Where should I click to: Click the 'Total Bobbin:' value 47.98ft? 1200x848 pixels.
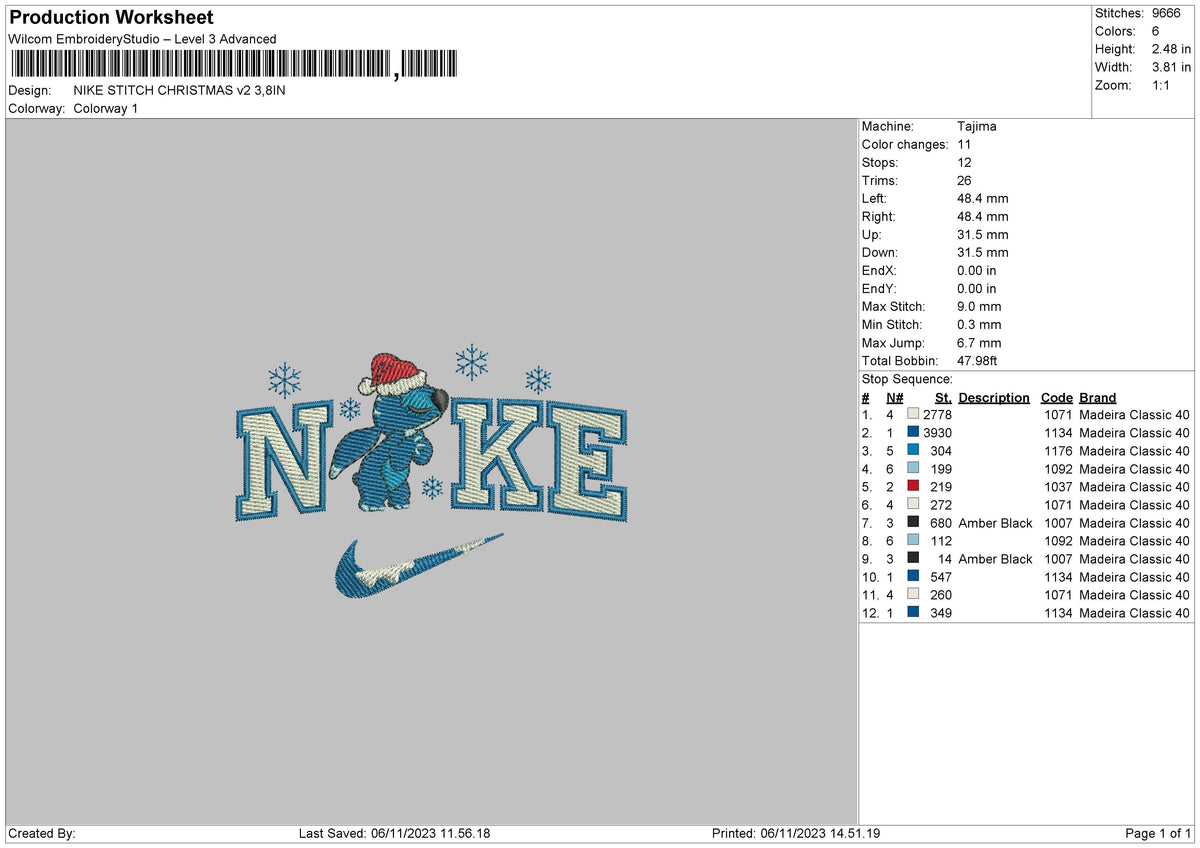coord(977,360)
